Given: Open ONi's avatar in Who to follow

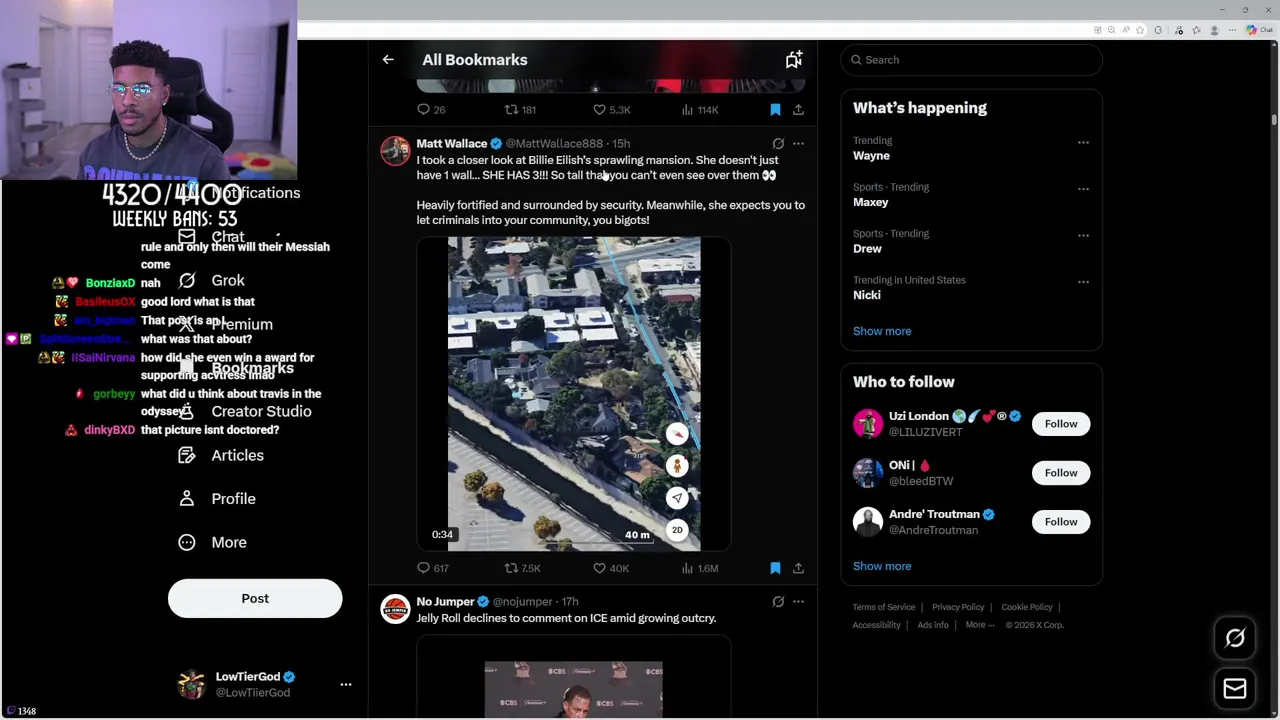Looking at the screenshot, I should click(868, 473).
